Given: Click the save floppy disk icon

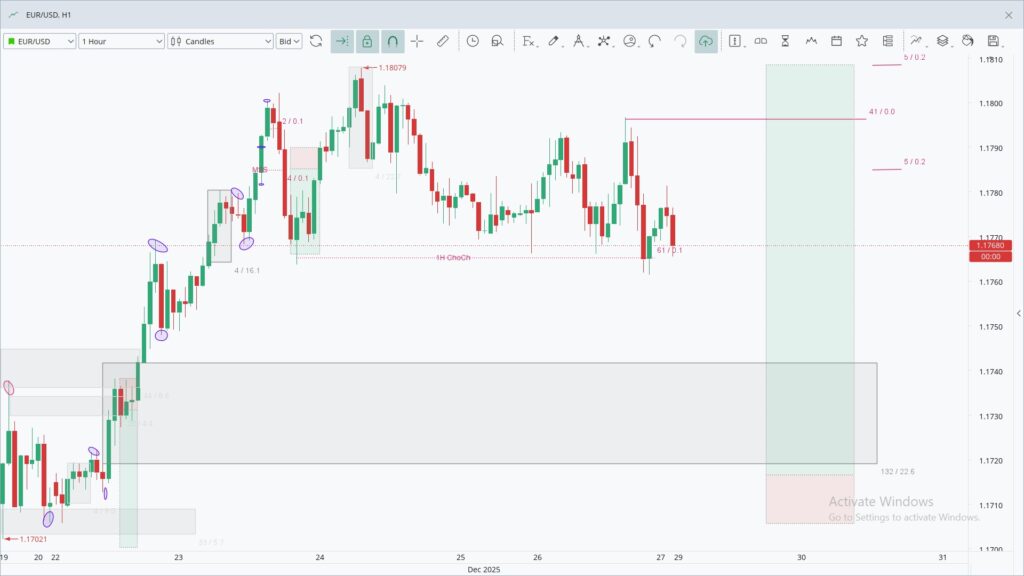Looking at the screenshot, I should pyautogui.click(x=993, y=41).
